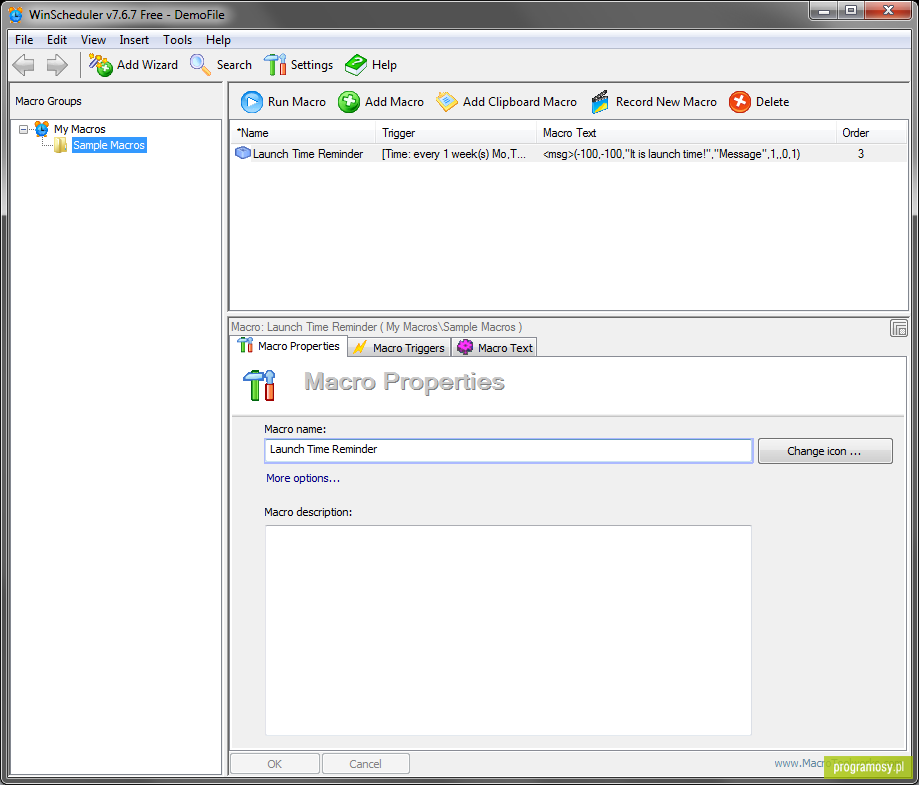Click the OK button
Screen dimensions: 919x785
click(275, 764)
